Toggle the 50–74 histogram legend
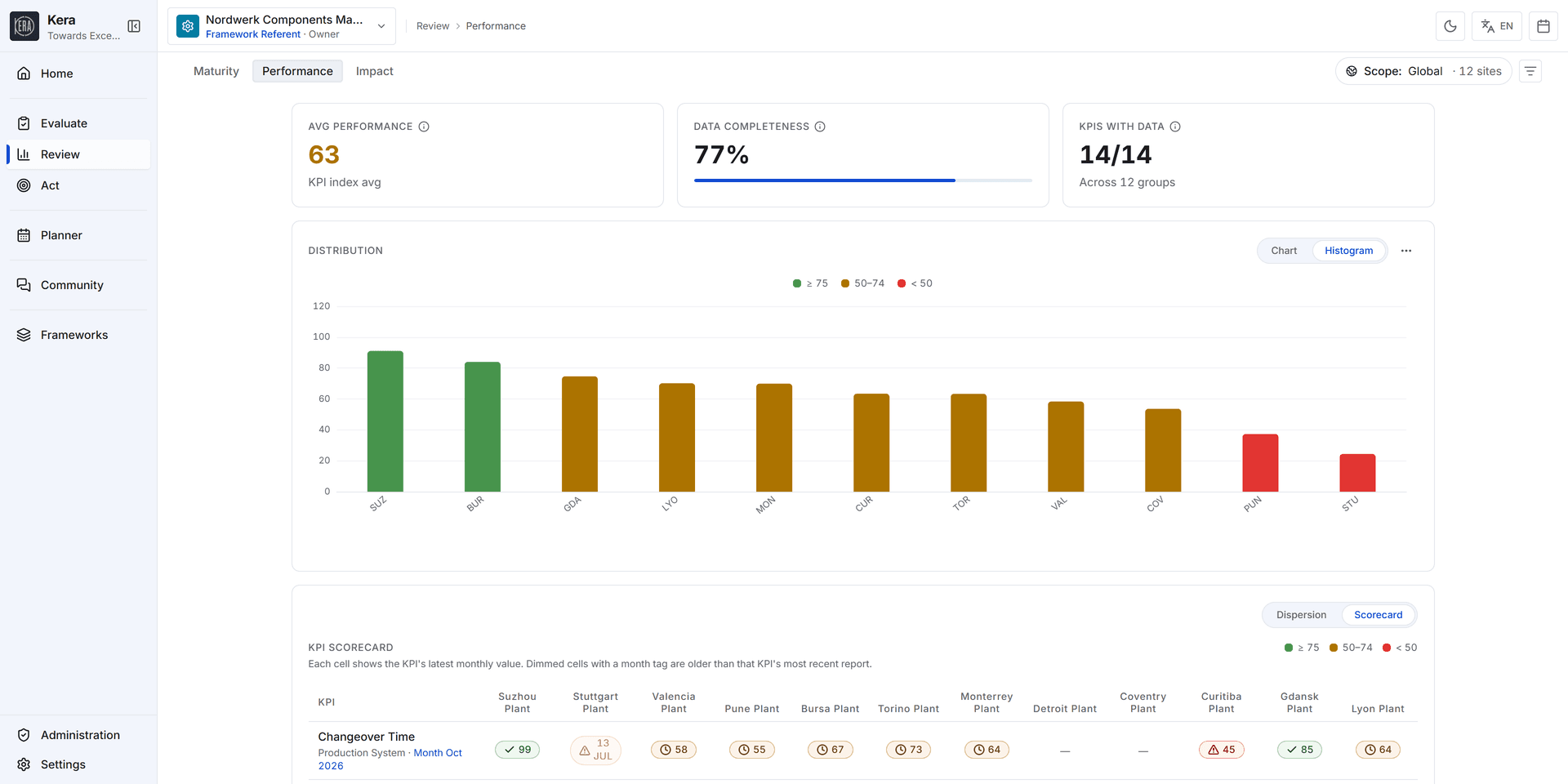Image resolution: width=1568 pixels, height=784 pixels. coord(862,283)
